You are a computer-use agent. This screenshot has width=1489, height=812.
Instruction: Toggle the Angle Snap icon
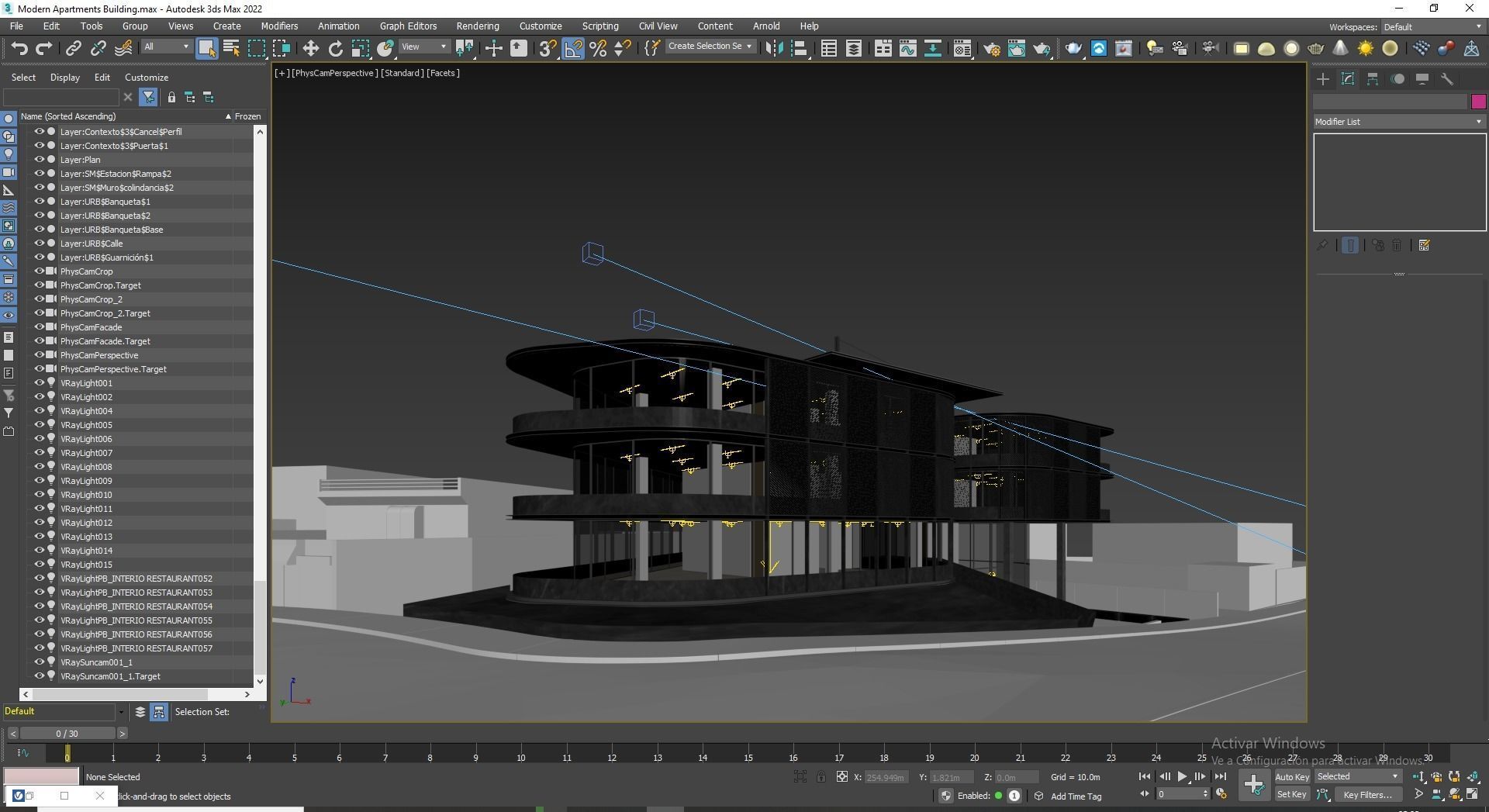(573, 48)
